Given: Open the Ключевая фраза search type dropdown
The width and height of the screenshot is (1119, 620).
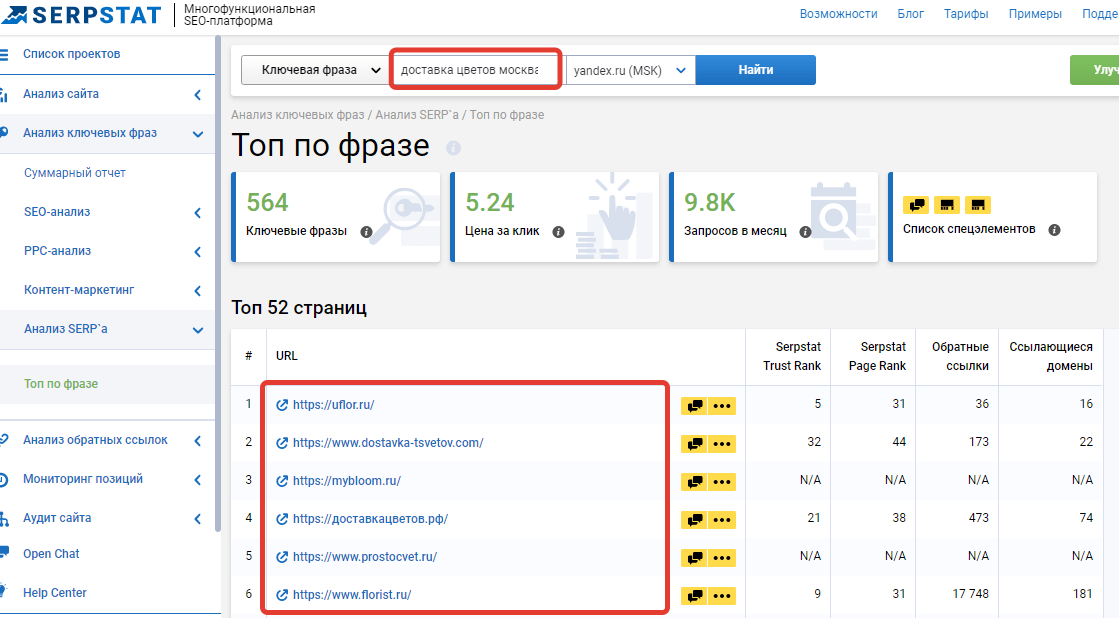Looking at the screenshot, I should point(315,70).
